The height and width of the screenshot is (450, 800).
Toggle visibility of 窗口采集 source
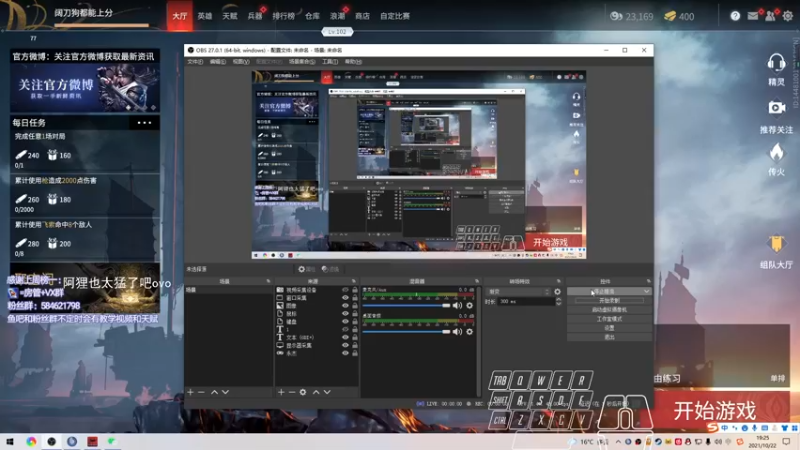(x=345, y=297)
